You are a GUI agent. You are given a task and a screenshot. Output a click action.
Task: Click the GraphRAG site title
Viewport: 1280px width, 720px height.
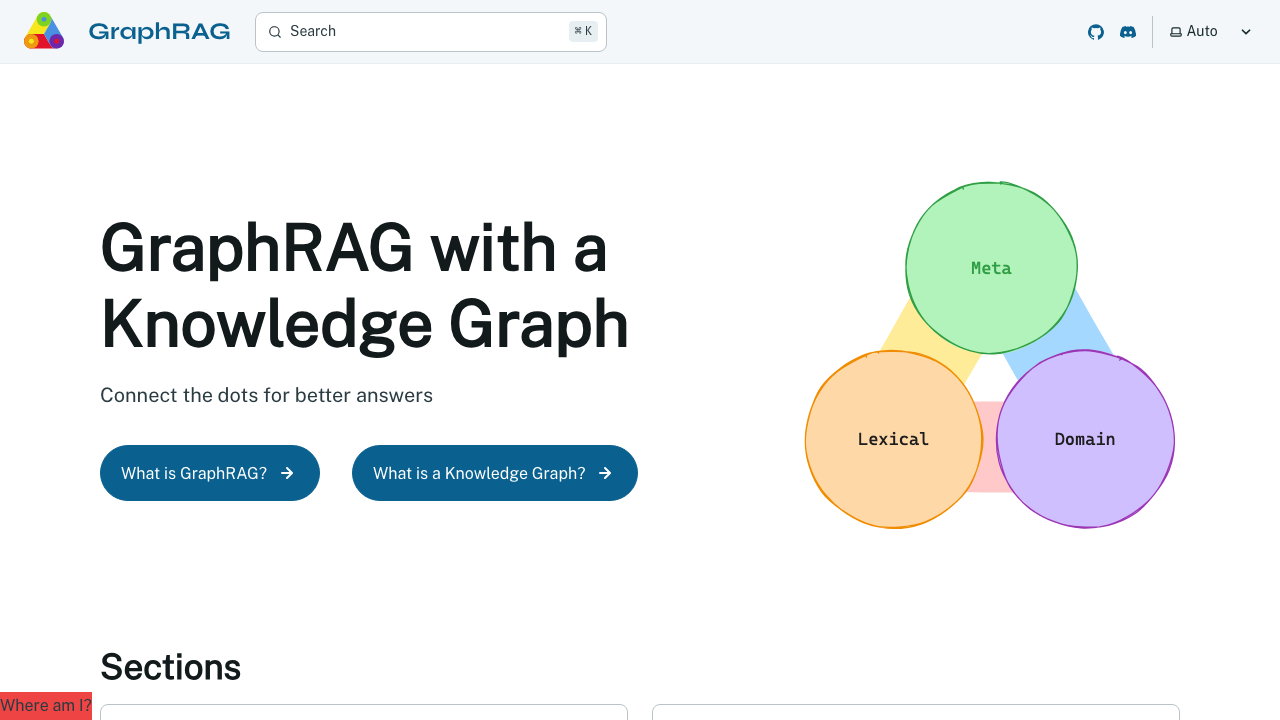click(x=159, y=32)
